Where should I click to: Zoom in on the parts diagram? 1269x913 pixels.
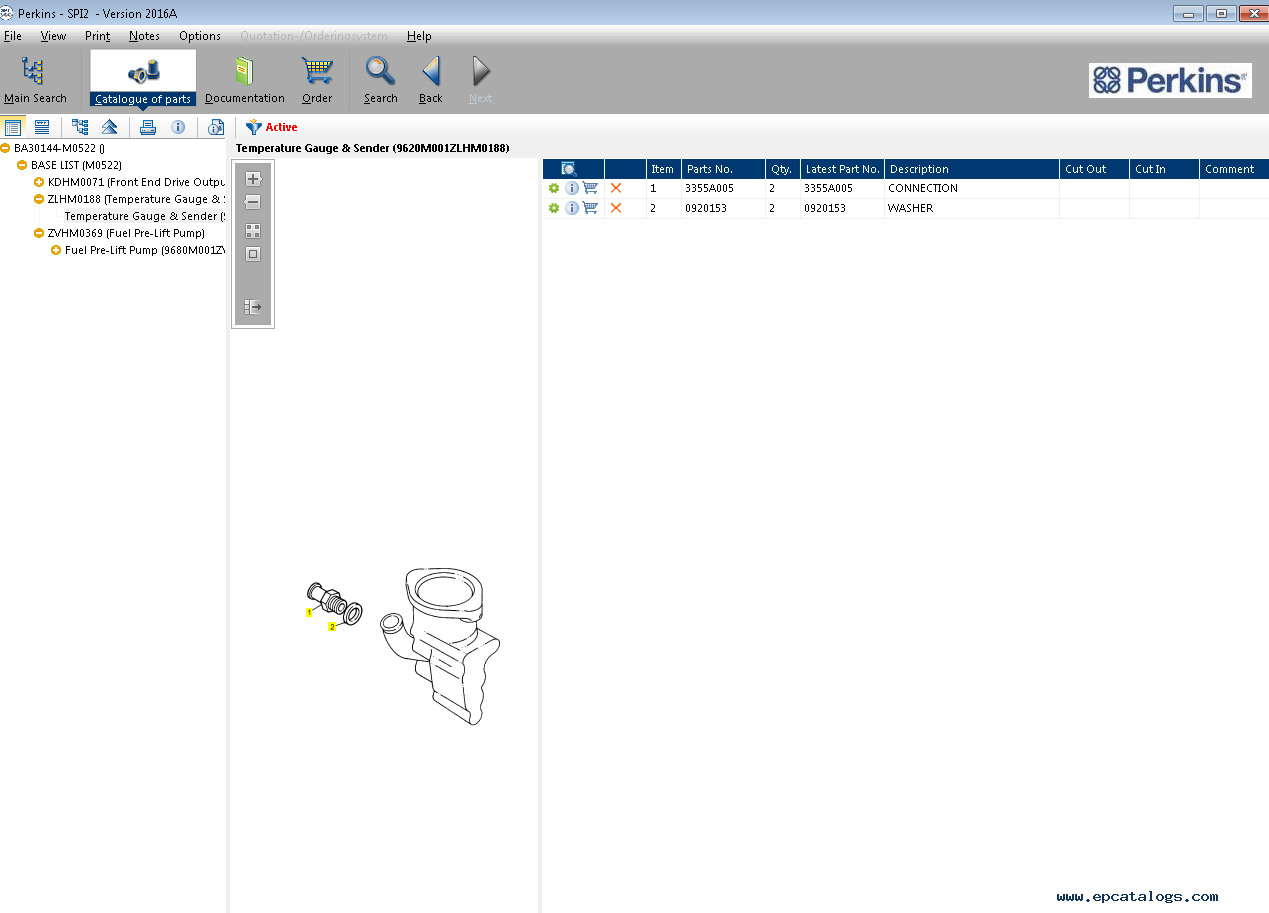[x=253, y=179]
